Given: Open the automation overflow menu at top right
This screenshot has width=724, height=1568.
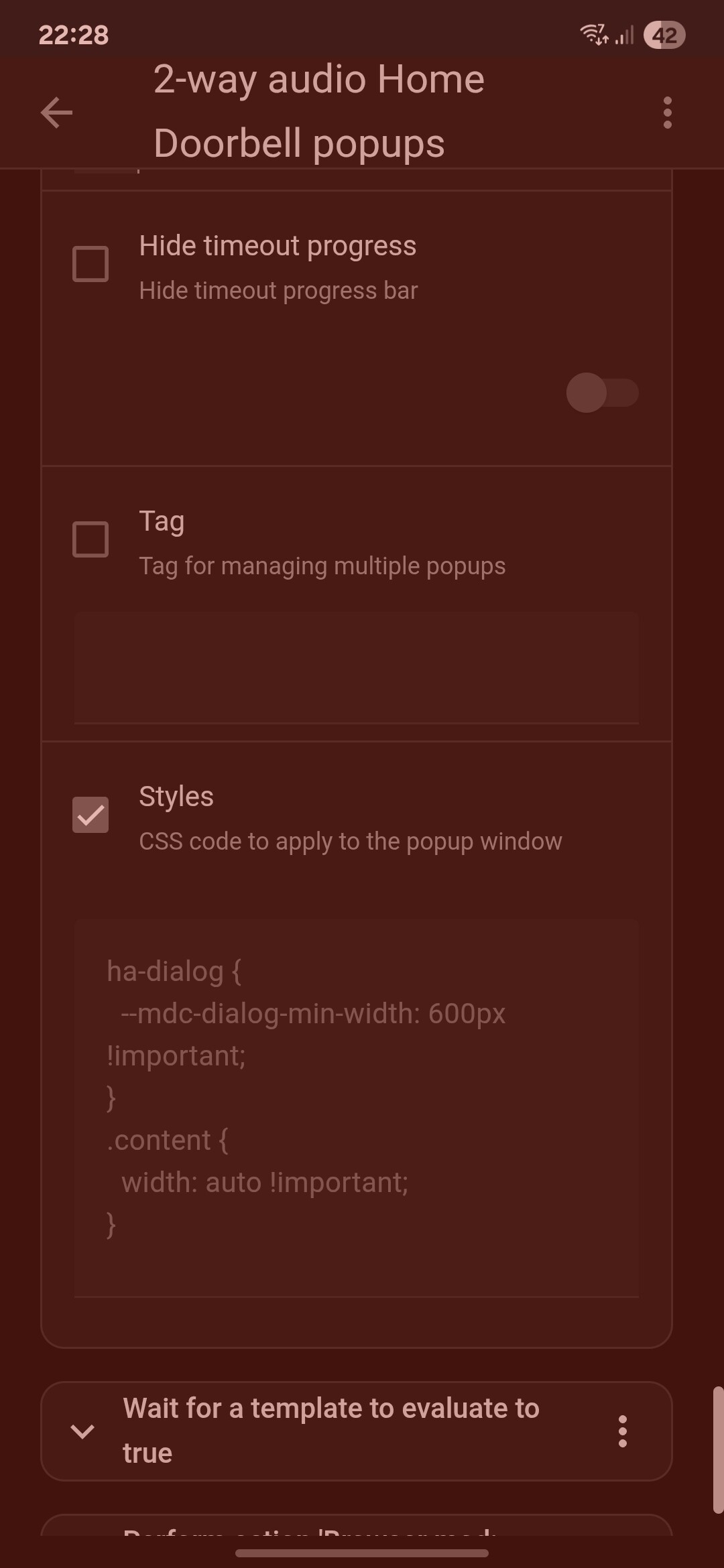Looking at the screenshot, I should click(667, 113).
